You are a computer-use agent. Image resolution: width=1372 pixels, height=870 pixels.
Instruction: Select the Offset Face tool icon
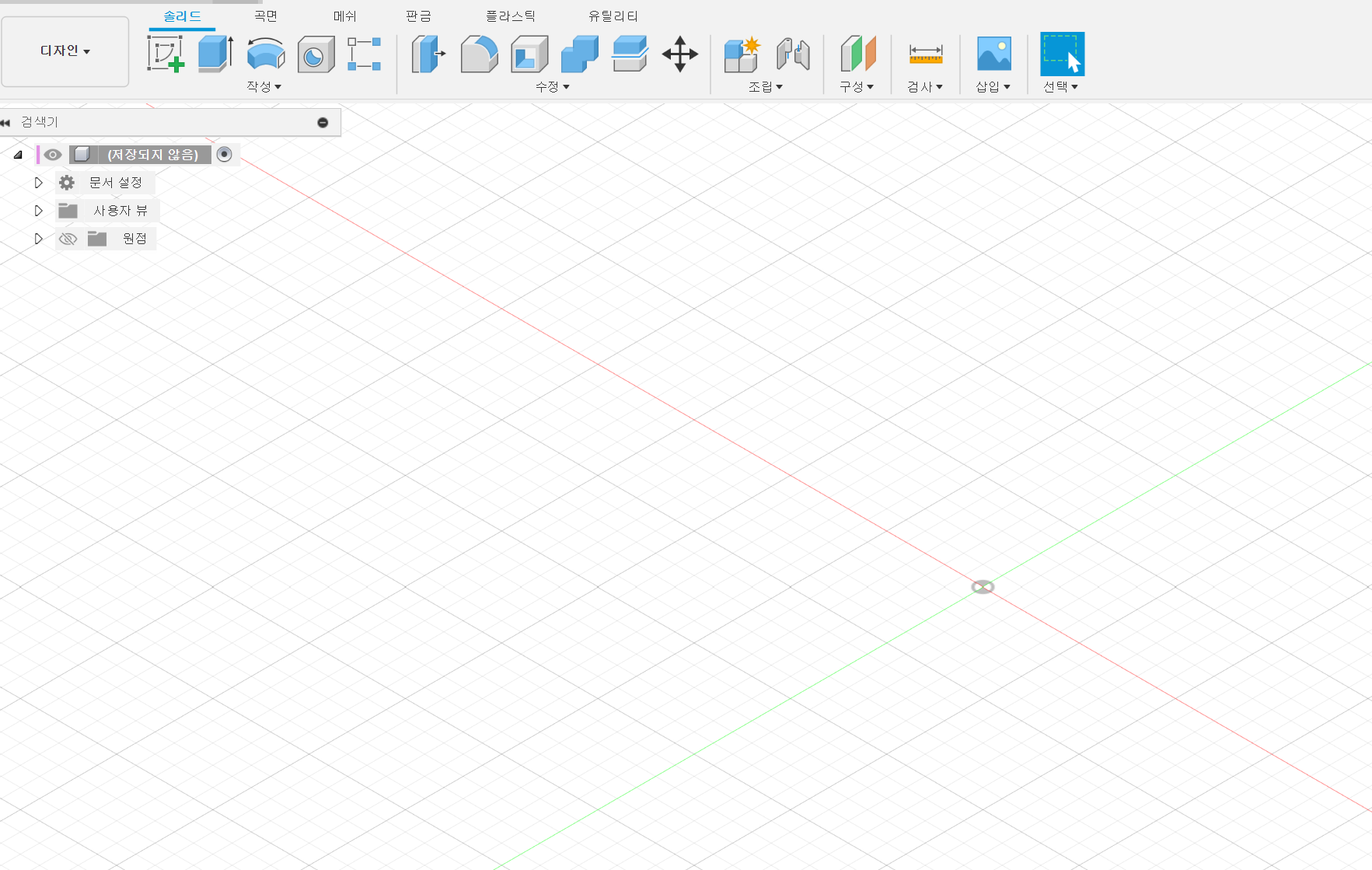click(x=630, y=54)
